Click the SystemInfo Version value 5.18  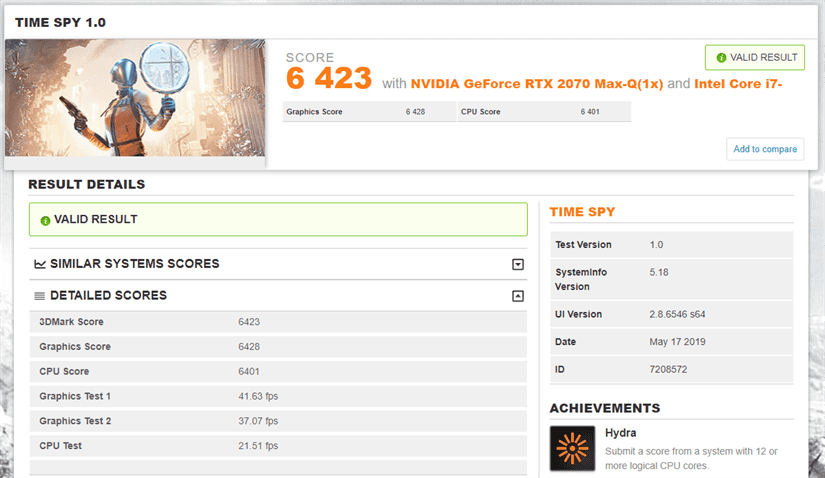click(x=659, y=272)
